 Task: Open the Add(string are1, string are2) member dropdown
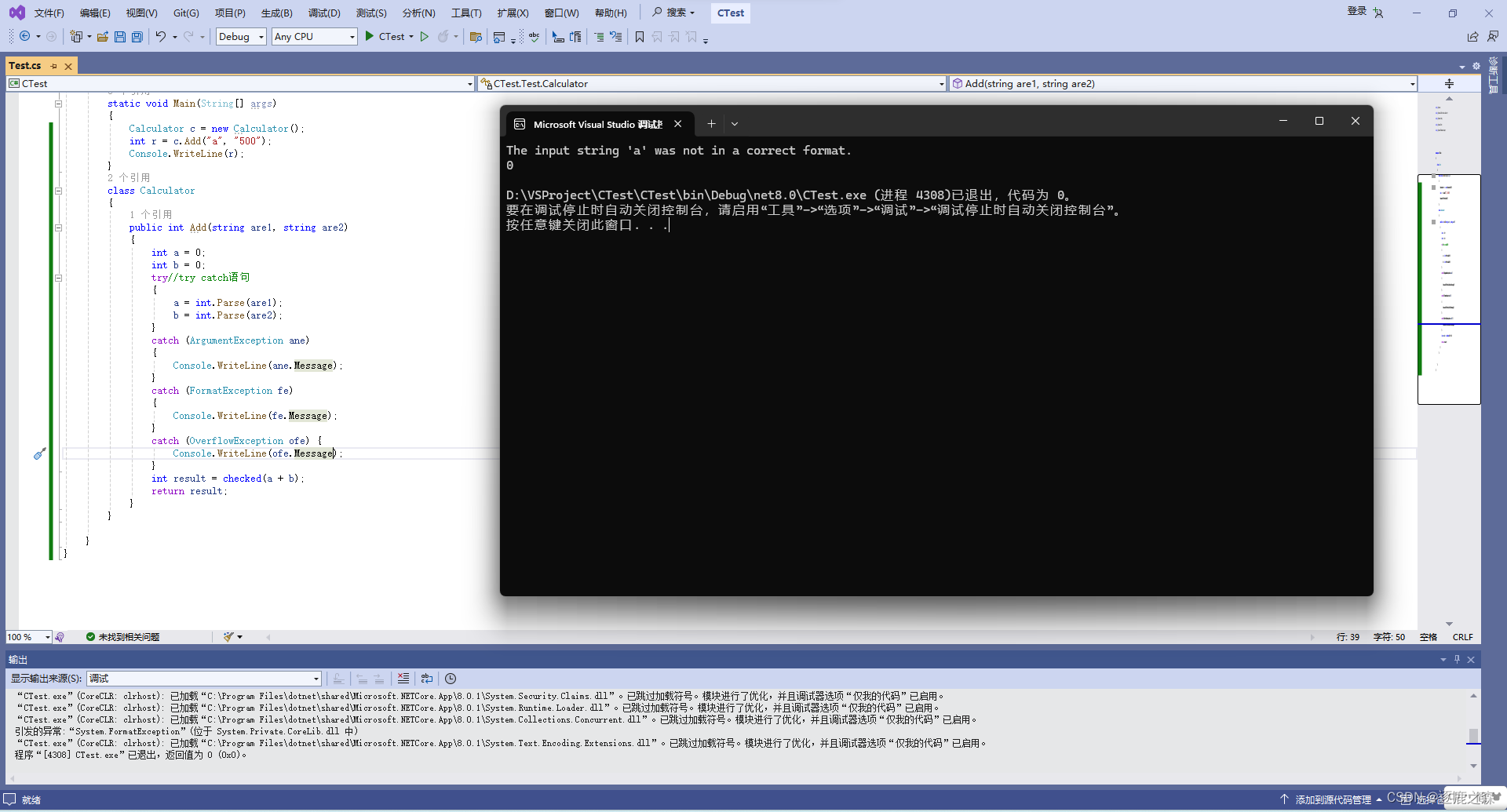(1184, 83)
